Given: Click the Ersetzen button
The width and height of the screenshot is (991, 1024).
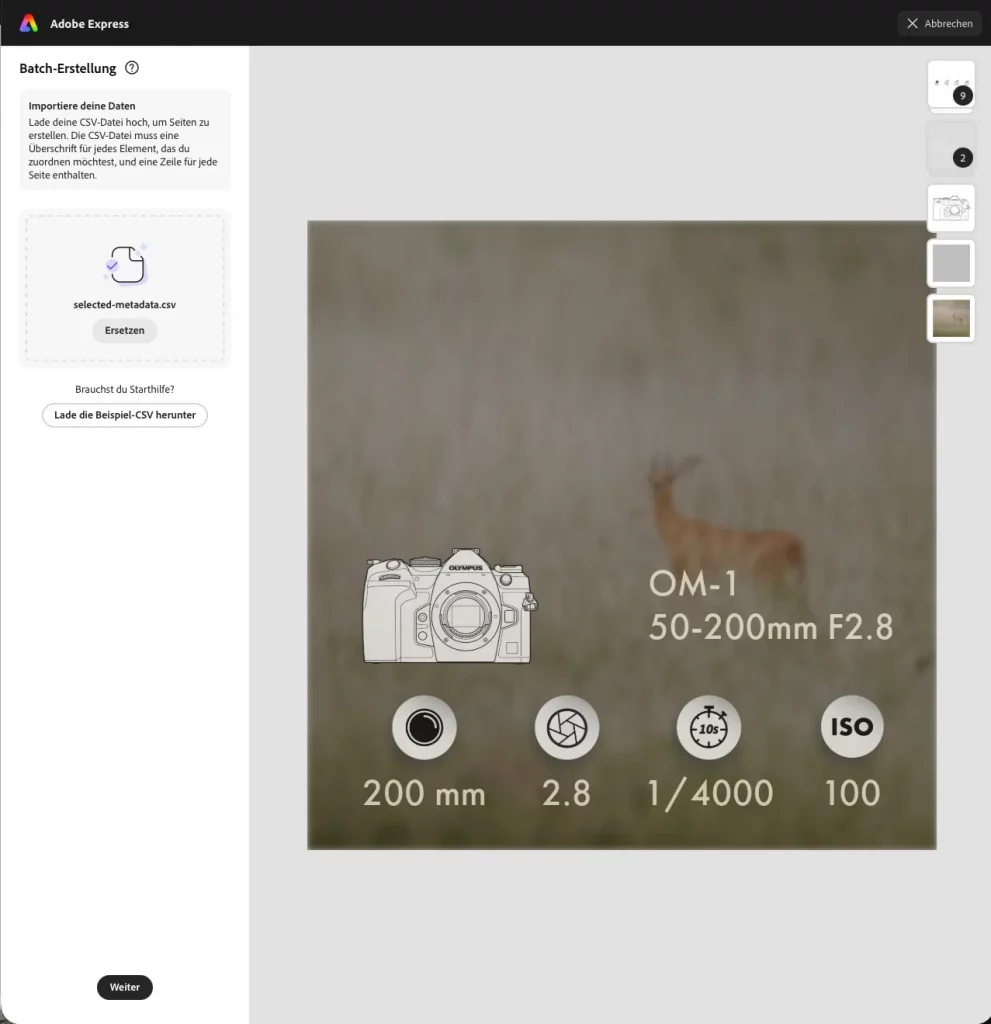Looking at the screenshot, I should tap(124, 330).
